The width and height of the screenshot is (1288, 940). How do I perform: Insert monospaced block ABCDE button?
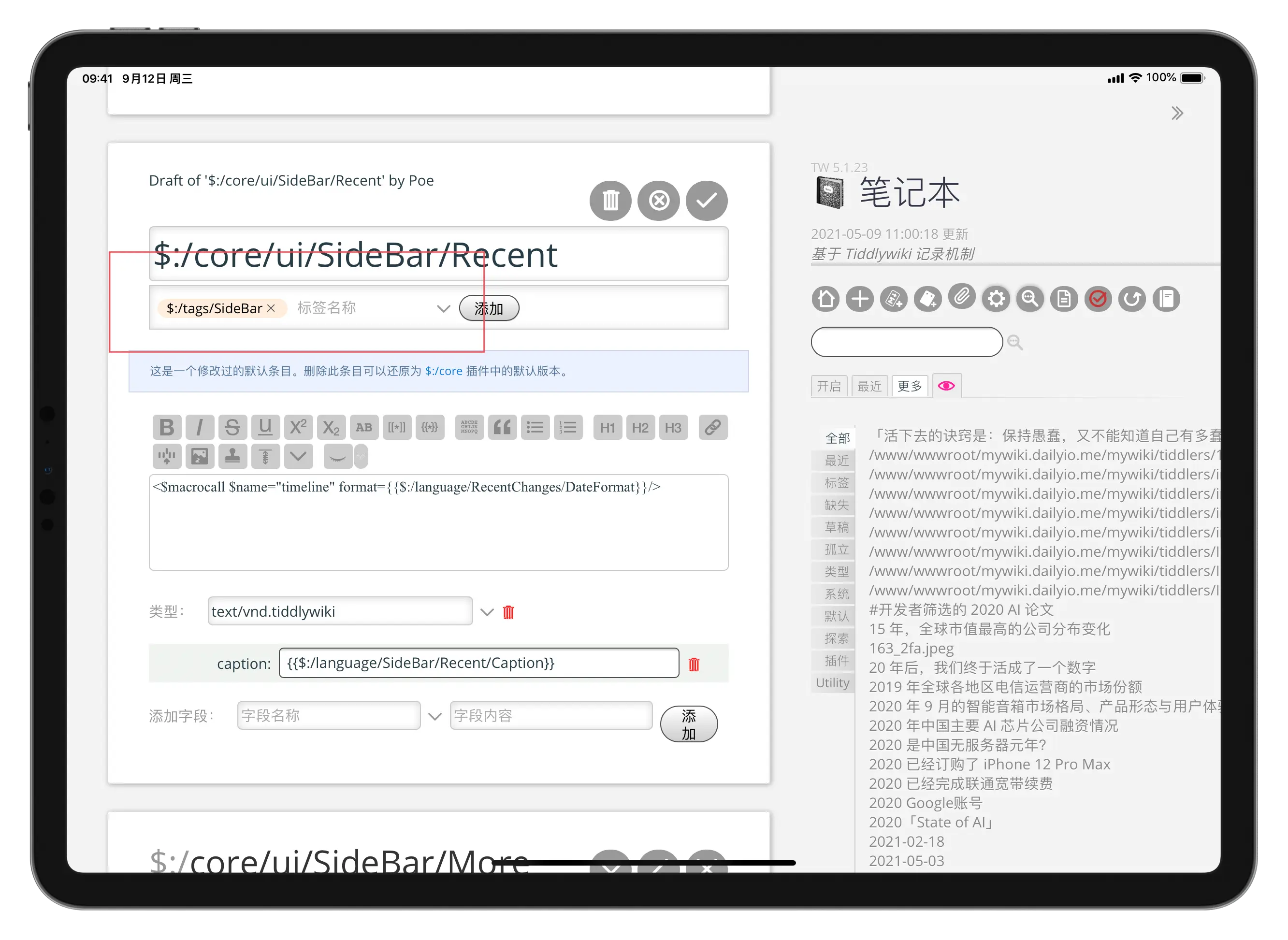[469, 427]
